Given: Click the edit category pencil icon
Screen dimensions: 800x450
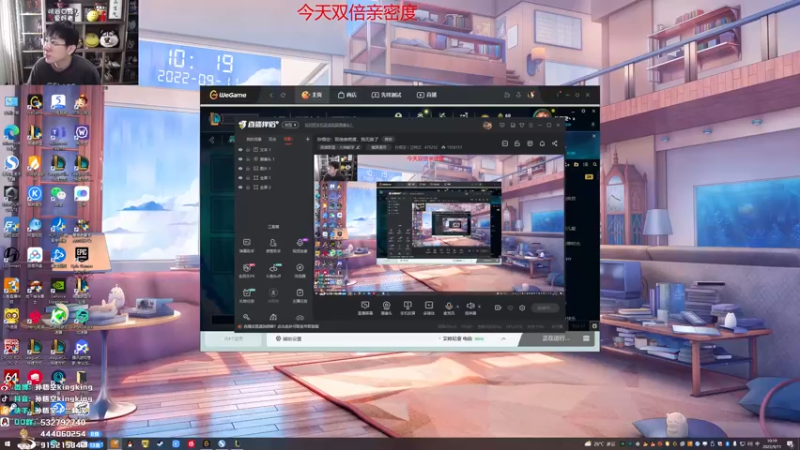Looking at the screenshot, I should pos(358,147).
